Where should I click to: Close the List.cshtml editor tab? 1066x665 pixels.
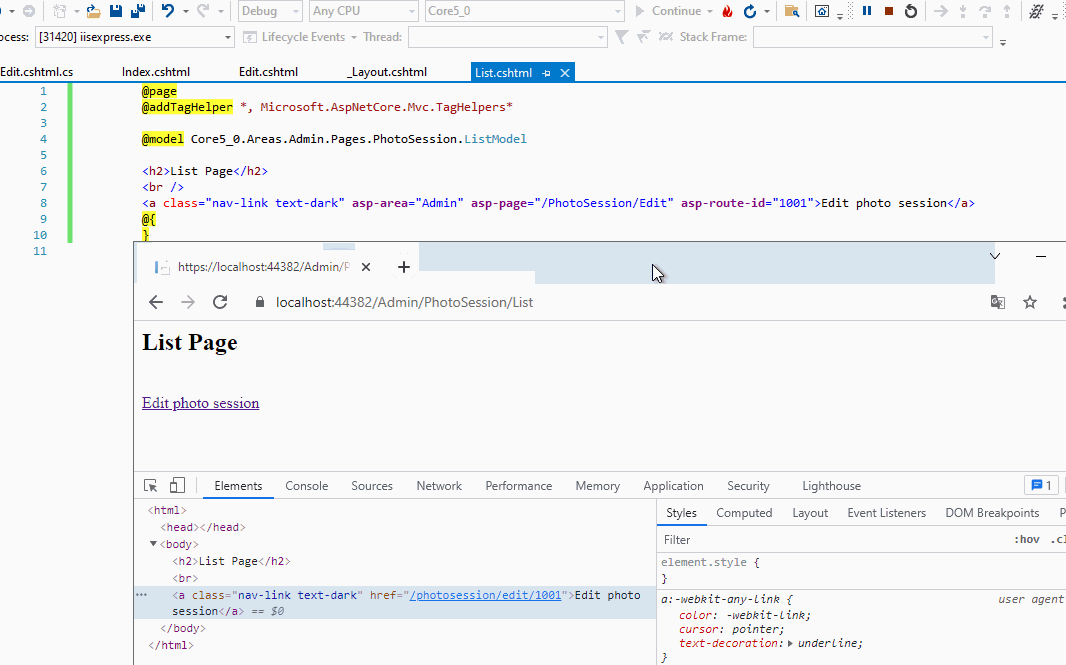(564, 73)
